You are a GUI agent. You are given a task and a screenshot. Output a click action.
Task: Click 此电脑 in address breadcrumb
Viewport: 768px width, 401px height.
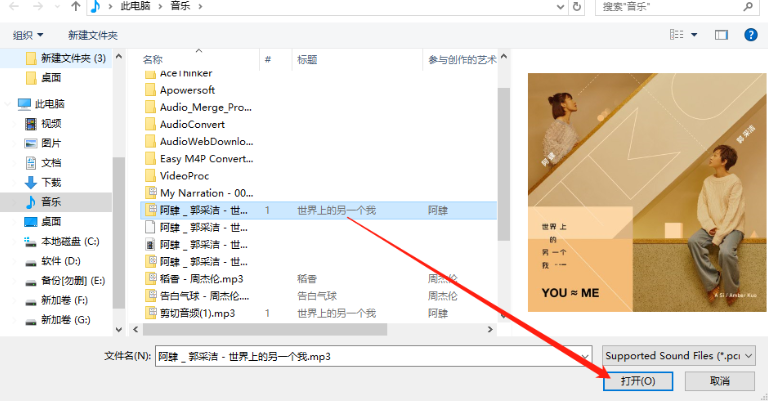click(135, 6)
